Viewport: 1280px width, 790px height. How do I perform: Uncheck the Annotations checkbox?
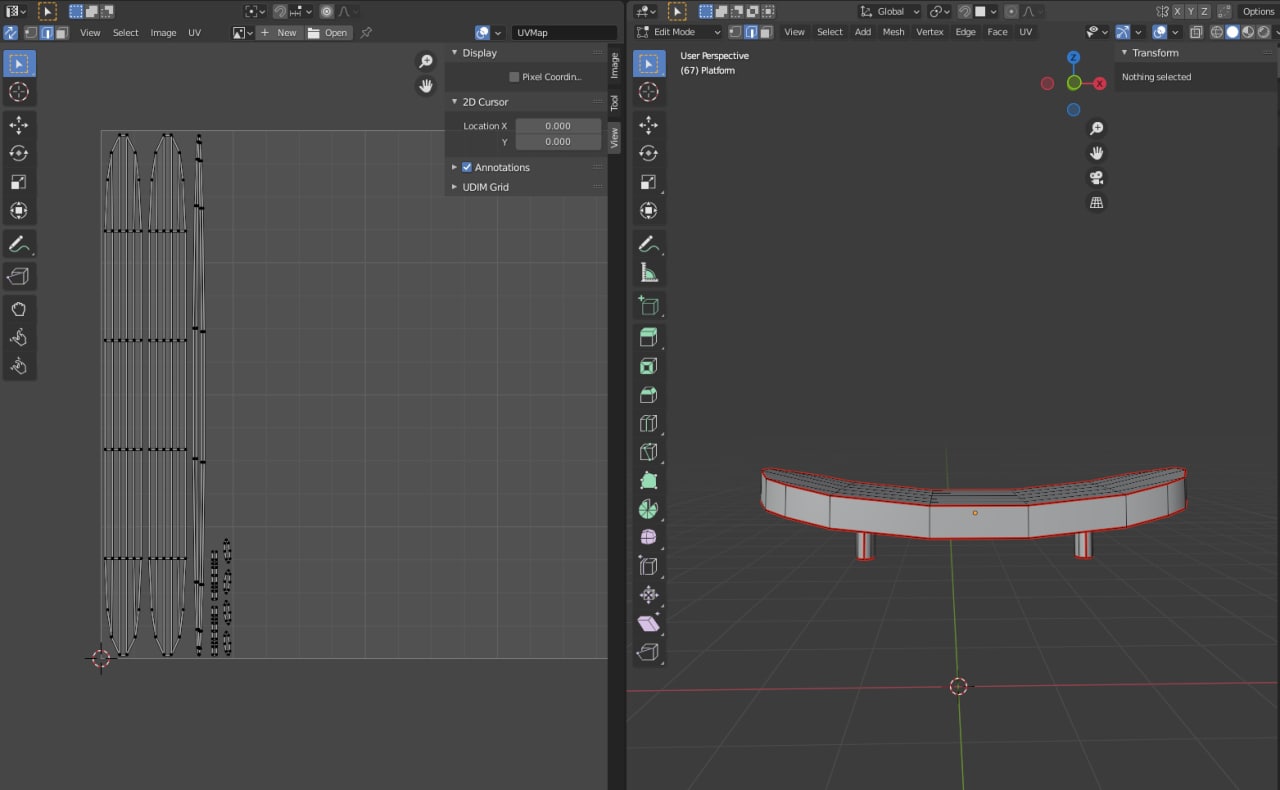pyautogui.click(x=467, y=167)
